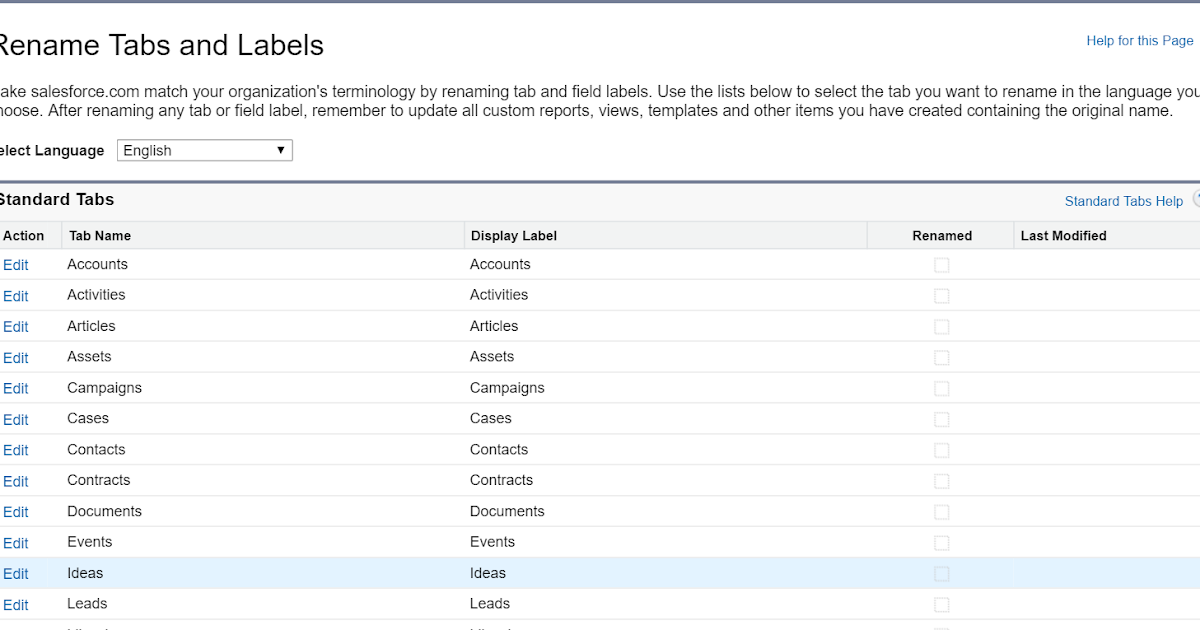Open the Help for this Page link
Screen dimensions: 1200x630
pyautogui.click(x=1140, y=41)
